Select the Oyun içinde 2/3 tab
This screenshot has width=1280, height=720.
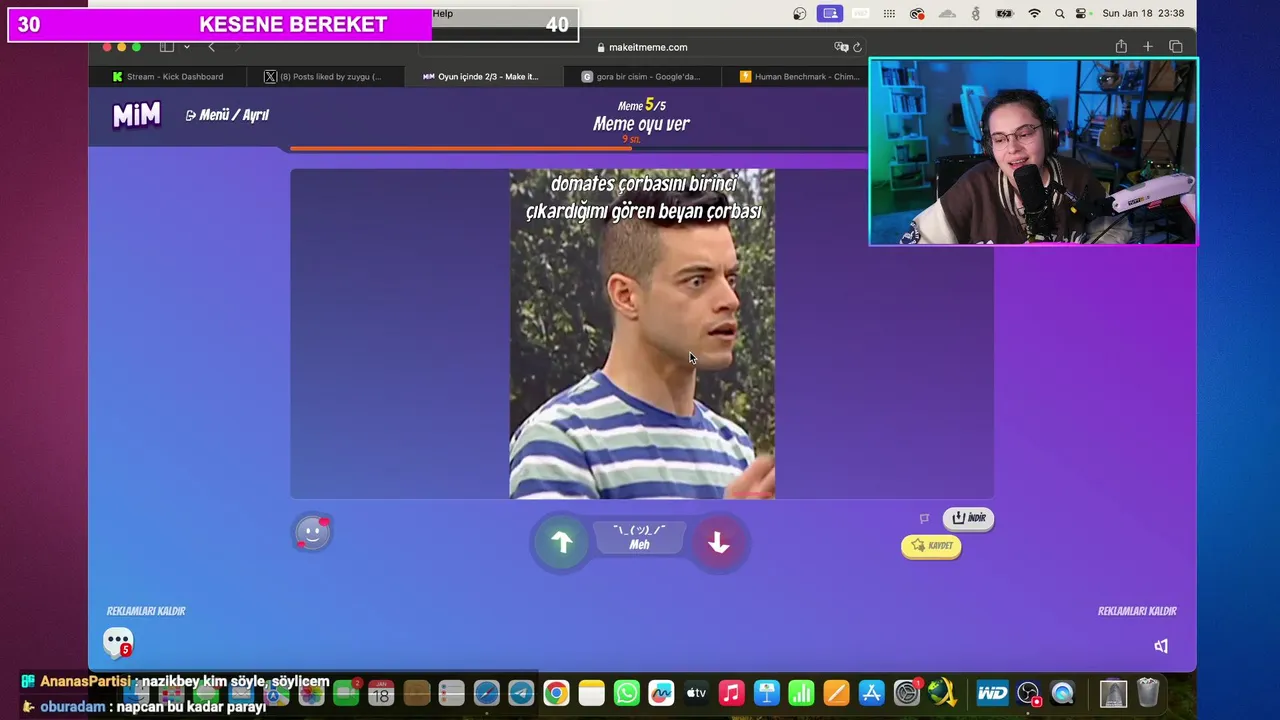point(483,77)
